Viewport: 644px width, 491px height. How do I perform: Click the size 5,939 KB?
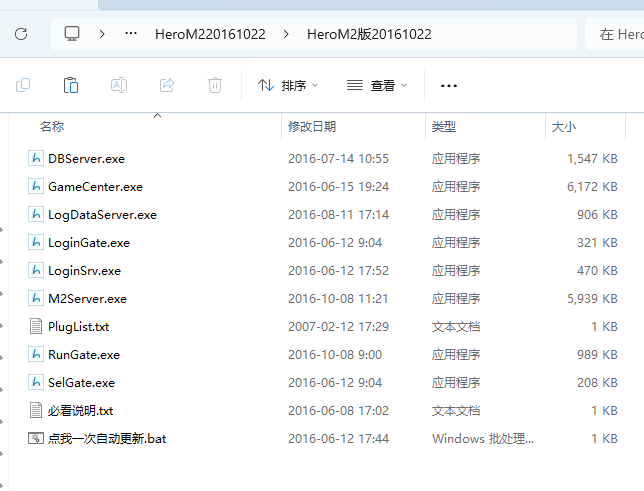pyautogui.click(x=592, y=299)
